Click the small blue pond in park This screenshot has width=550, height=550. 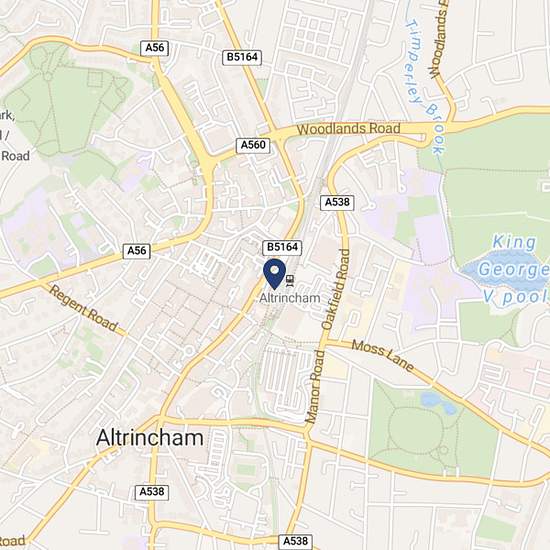coord(438,403)
